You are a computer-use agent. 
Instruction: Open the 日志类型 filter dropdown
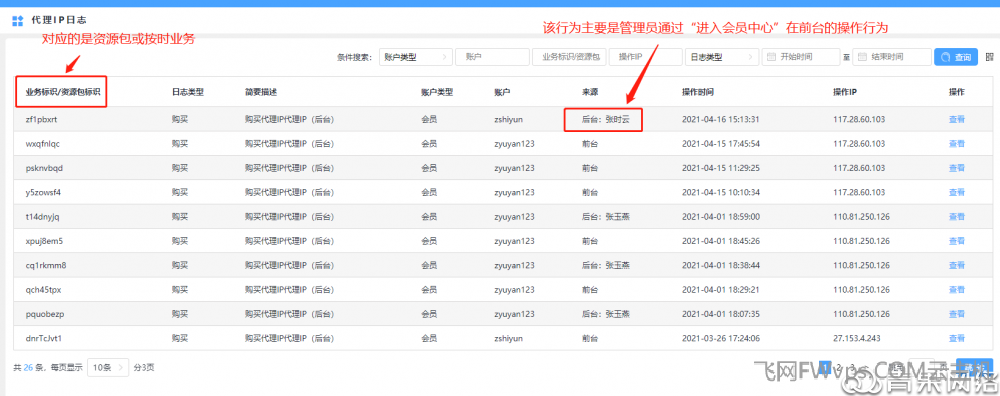[x=722, y=57]
